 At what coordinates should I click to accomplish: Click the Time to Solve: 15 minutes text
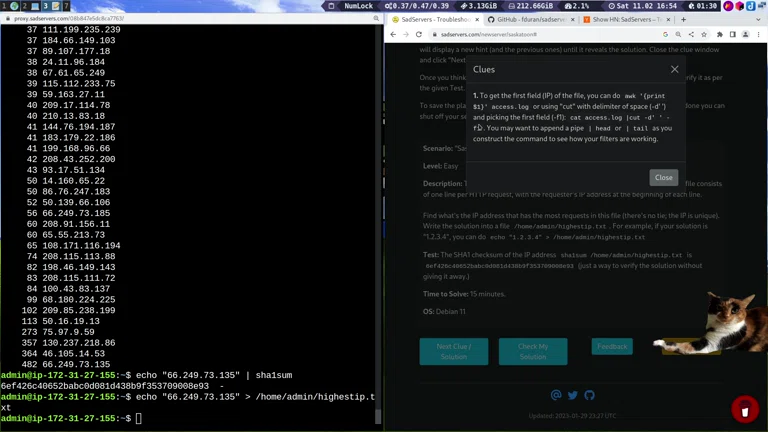(x=464, y=294)
